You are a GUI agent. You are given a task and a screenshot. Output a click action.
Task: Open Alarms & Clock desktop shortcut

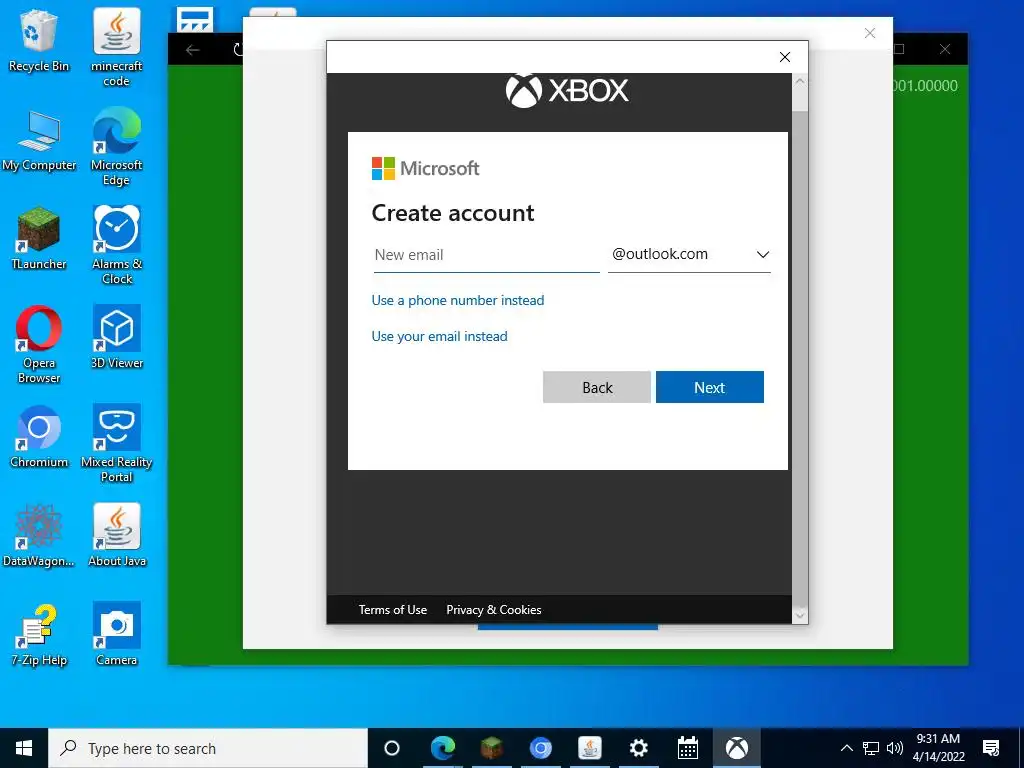pyautogui.click(x=116, y=246)
